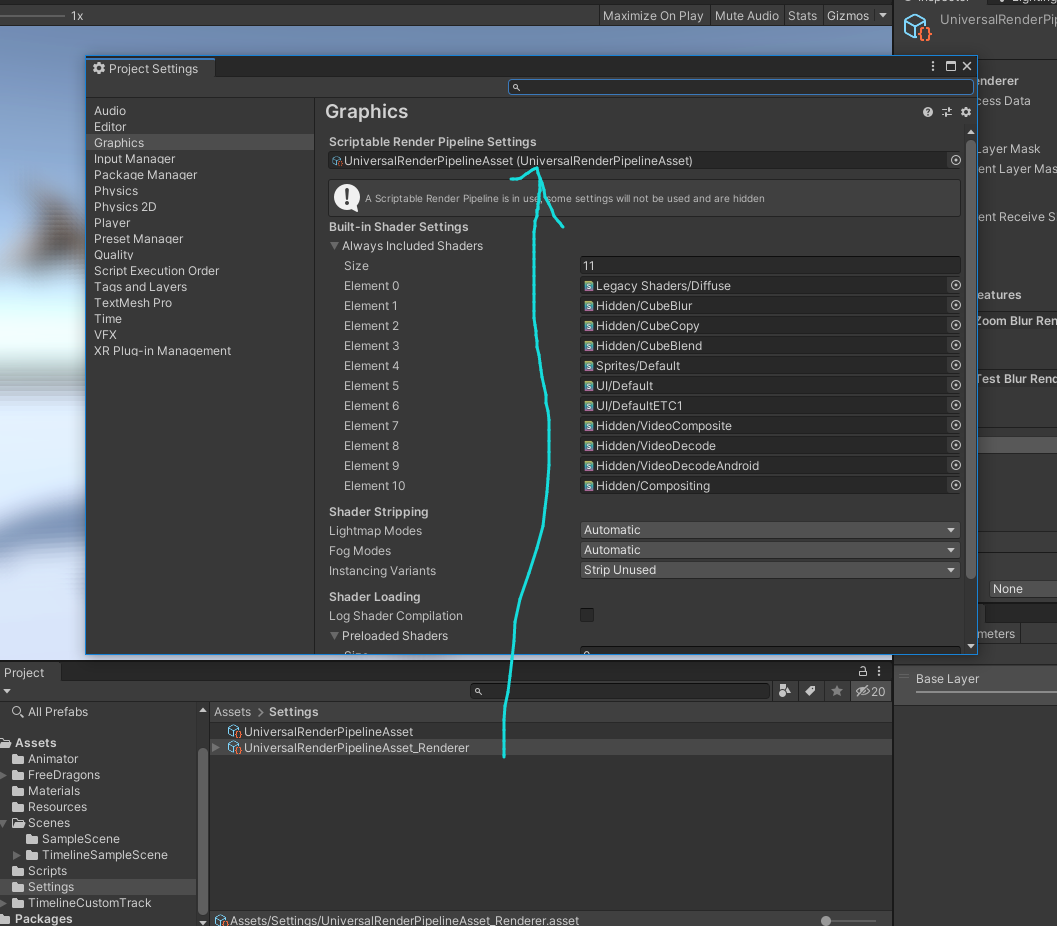Open the Lightmap Modes dropdown
1057x926 pixels.
(769, 530)
